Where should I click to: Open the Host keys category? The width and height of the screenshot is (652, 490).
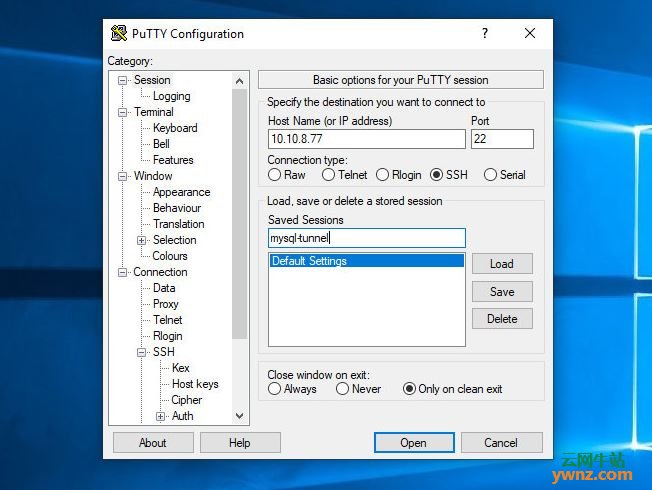(x=195, y=384)
